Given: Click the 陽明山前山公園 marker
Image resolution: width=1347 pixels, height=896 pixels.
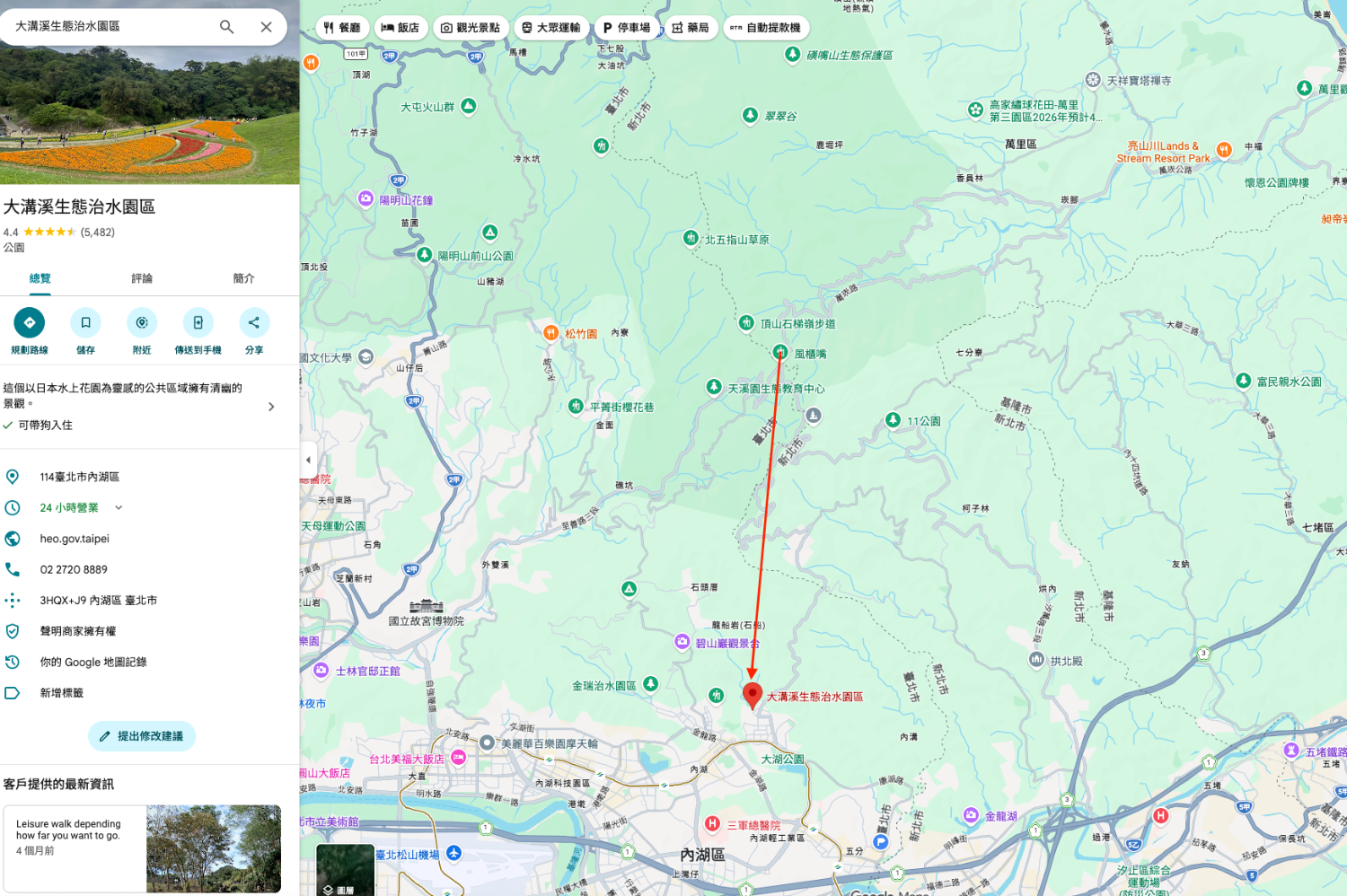Looking at the screenshot, I should [x=425, y=255].
